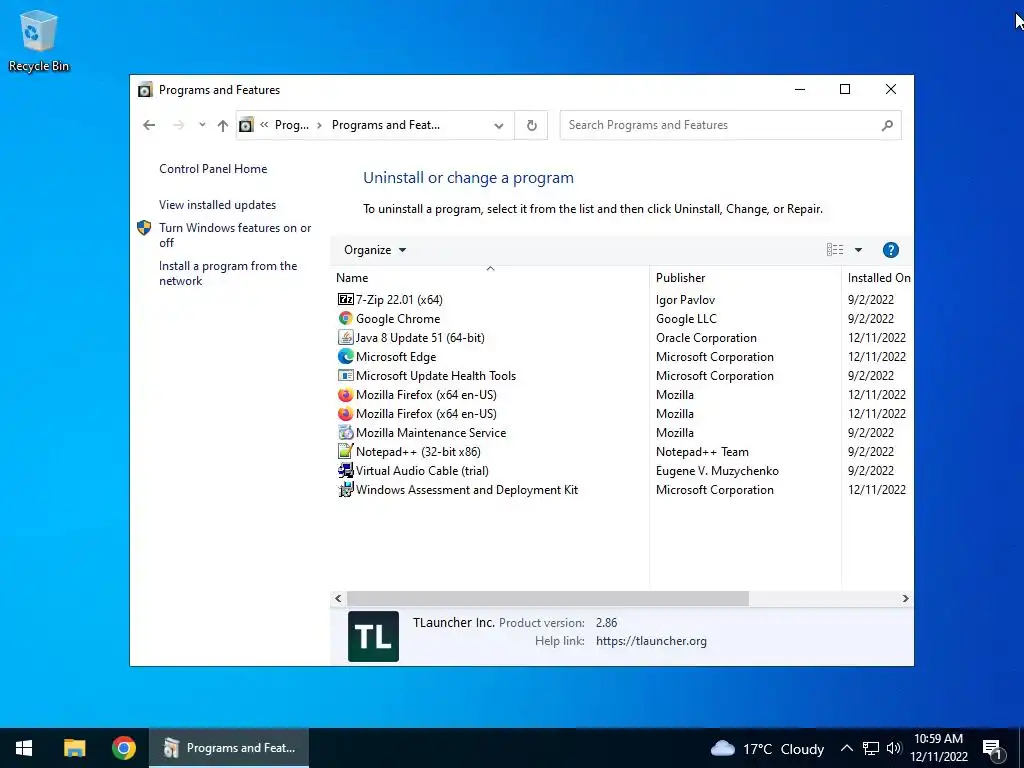Click the Microsoft Update Health Tools icon

click(345, 376)
